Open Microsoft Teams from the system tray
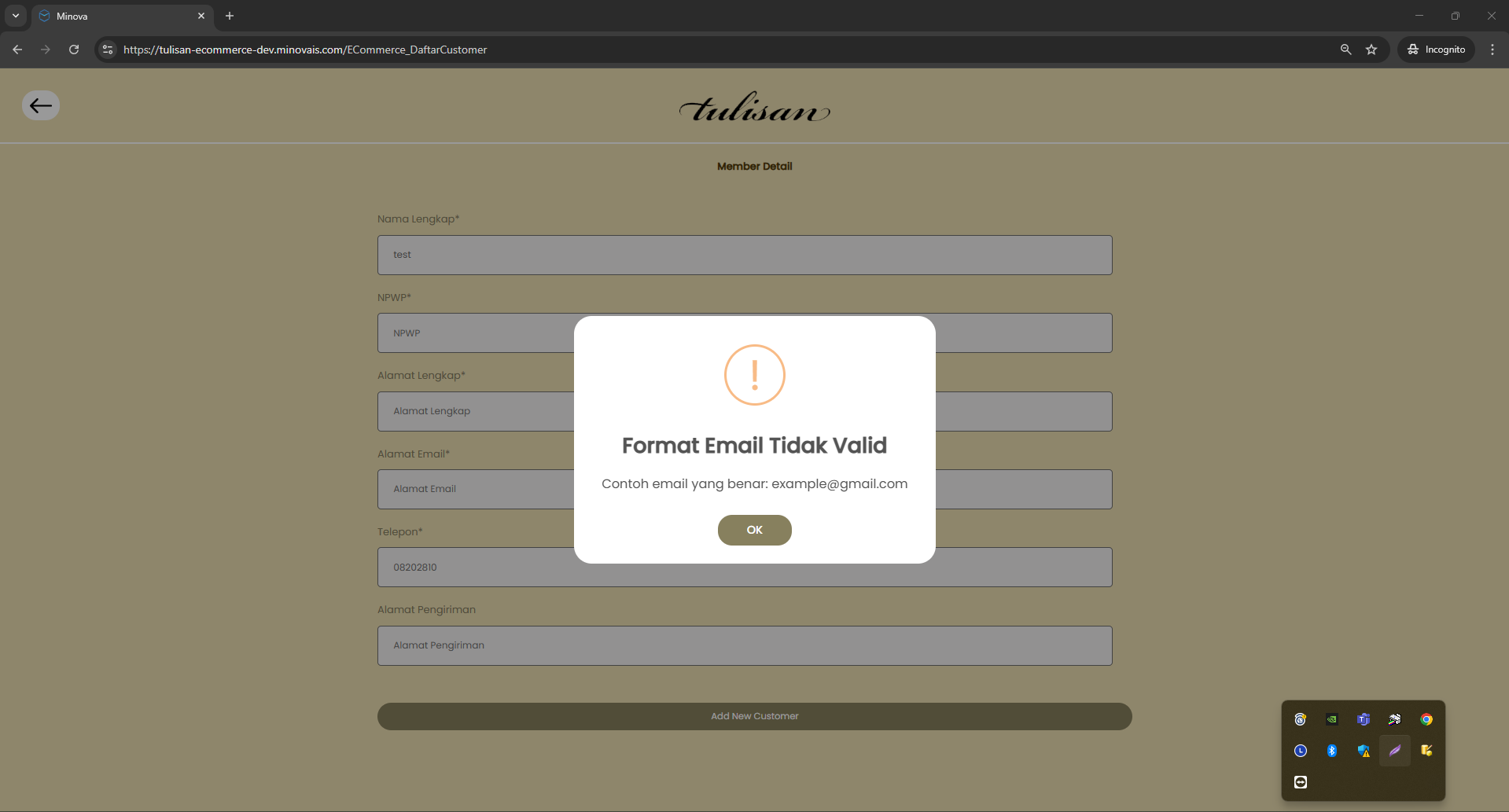Image resolution: width=1509 pixels, height=812 pixels. point(1364,719)
